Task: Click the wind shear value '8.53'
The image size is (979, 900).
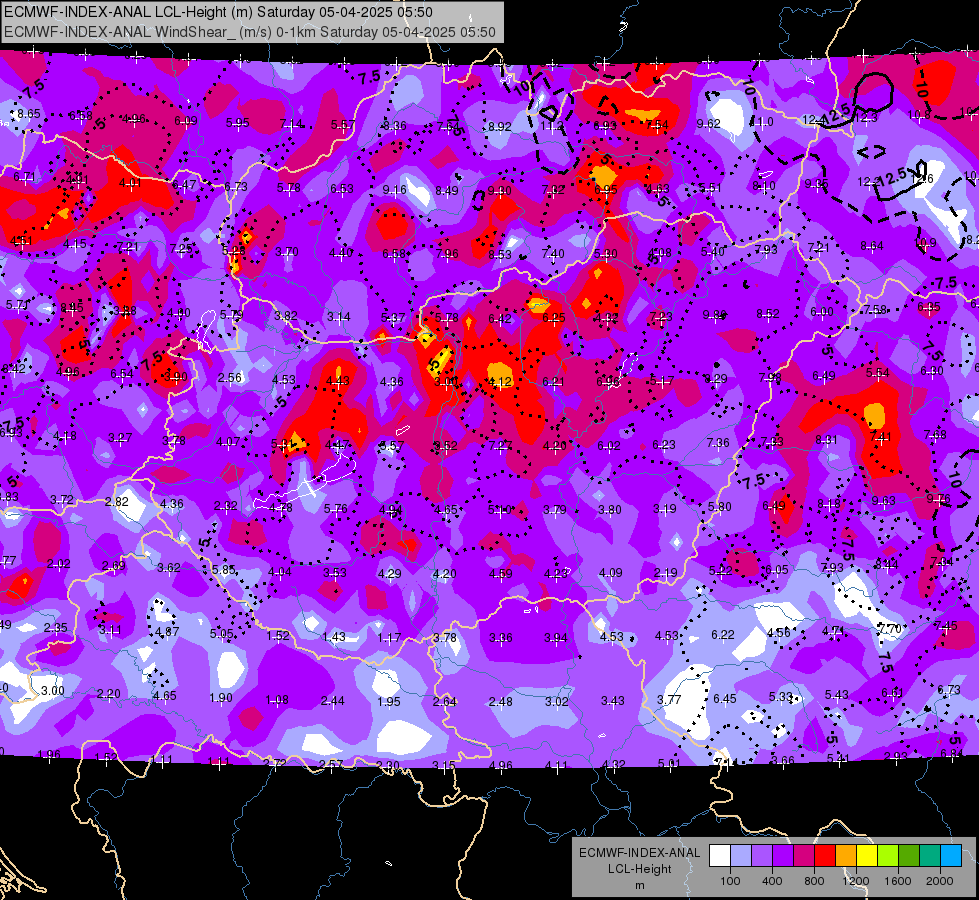Action: [x=500, y=255]
